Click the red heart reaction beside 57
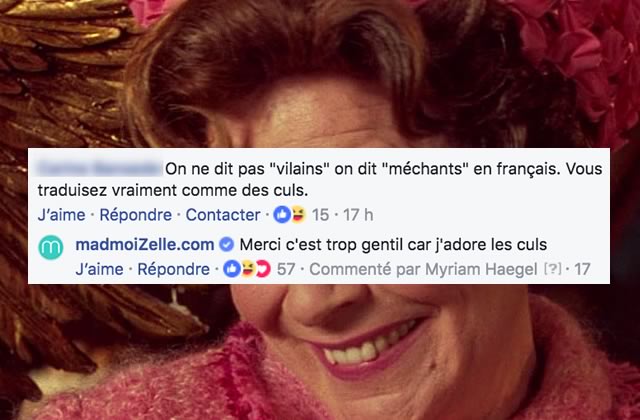640x420 pixels. [x=263, y=269]
